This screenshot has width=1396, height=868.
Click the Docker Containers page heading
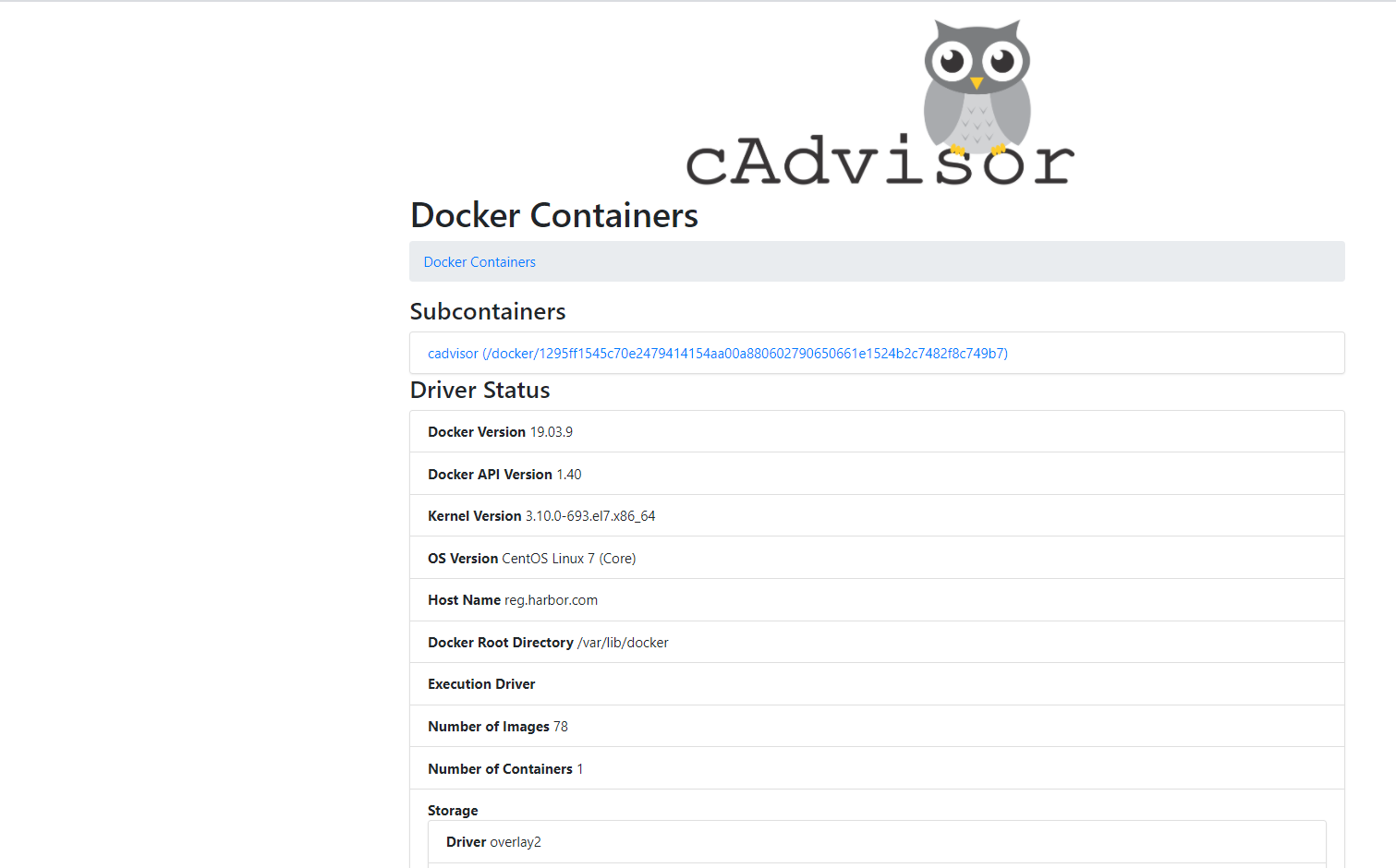(x=553, y=215)
